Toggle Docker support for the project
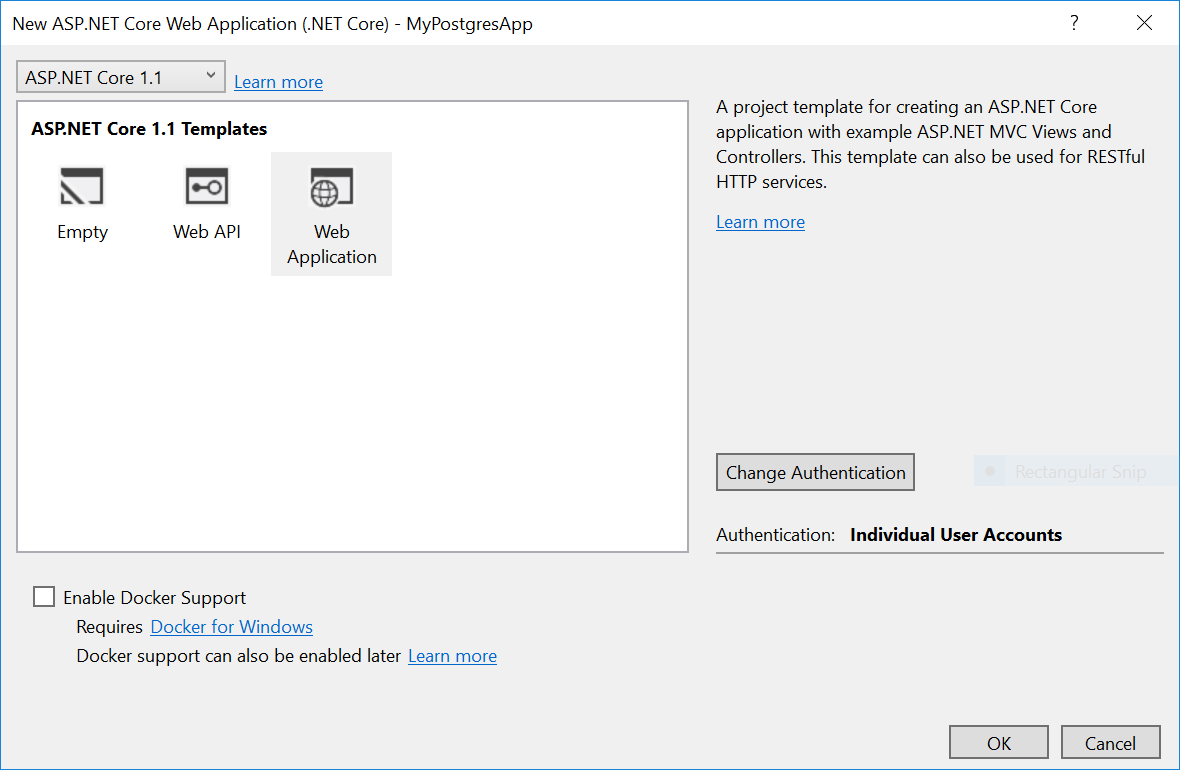This screenshot has height=770, width=1180. point(43,596)
